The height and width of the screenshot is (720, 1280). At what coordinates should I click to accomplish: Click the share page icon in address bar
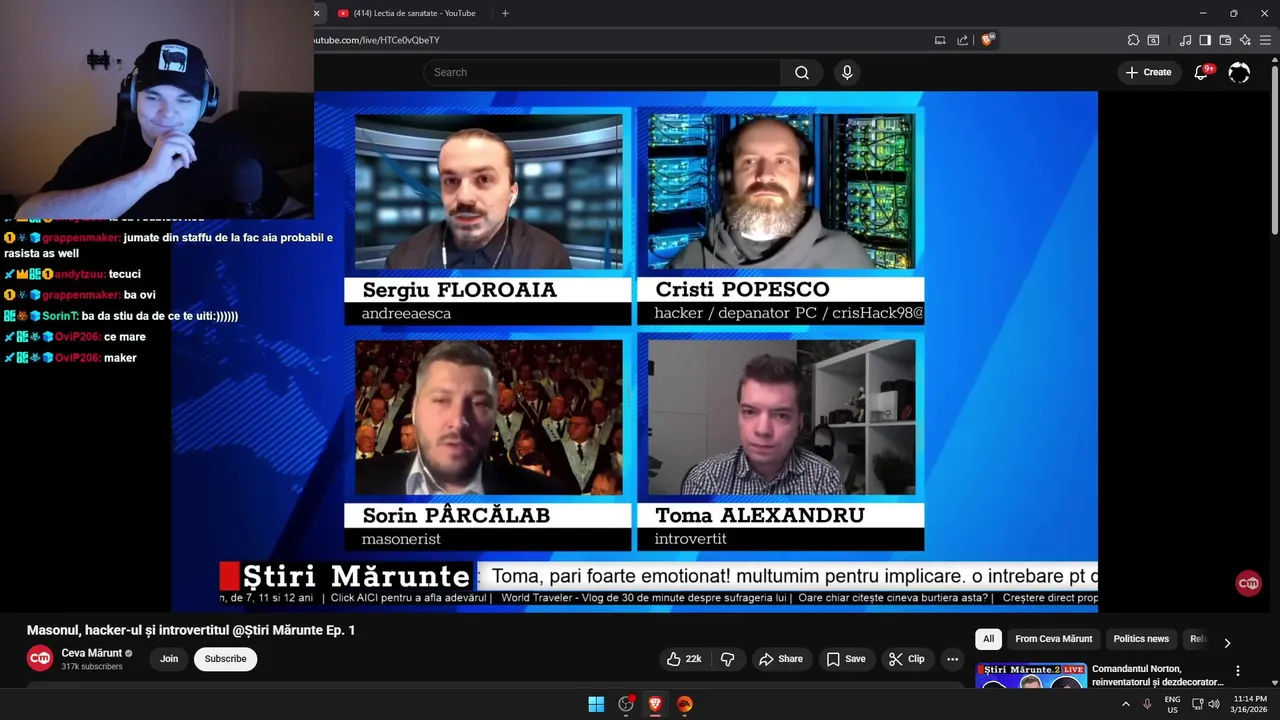[x=962, y=40]
